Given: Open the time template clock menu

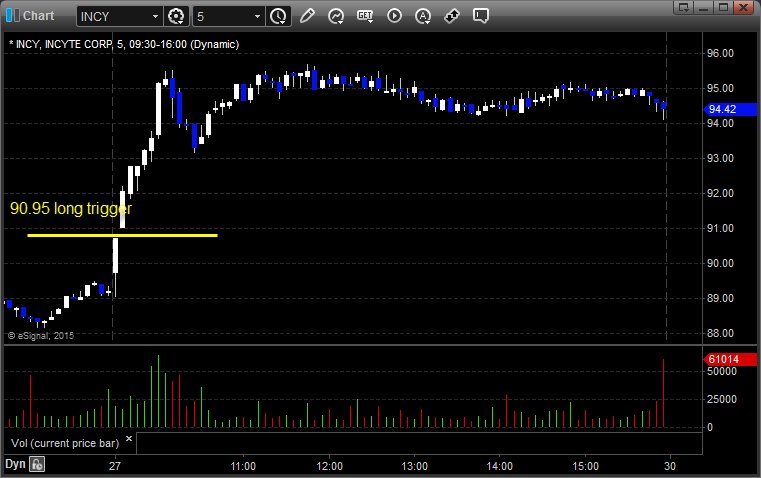Looking at the screenshot, I should click(278, 16).
